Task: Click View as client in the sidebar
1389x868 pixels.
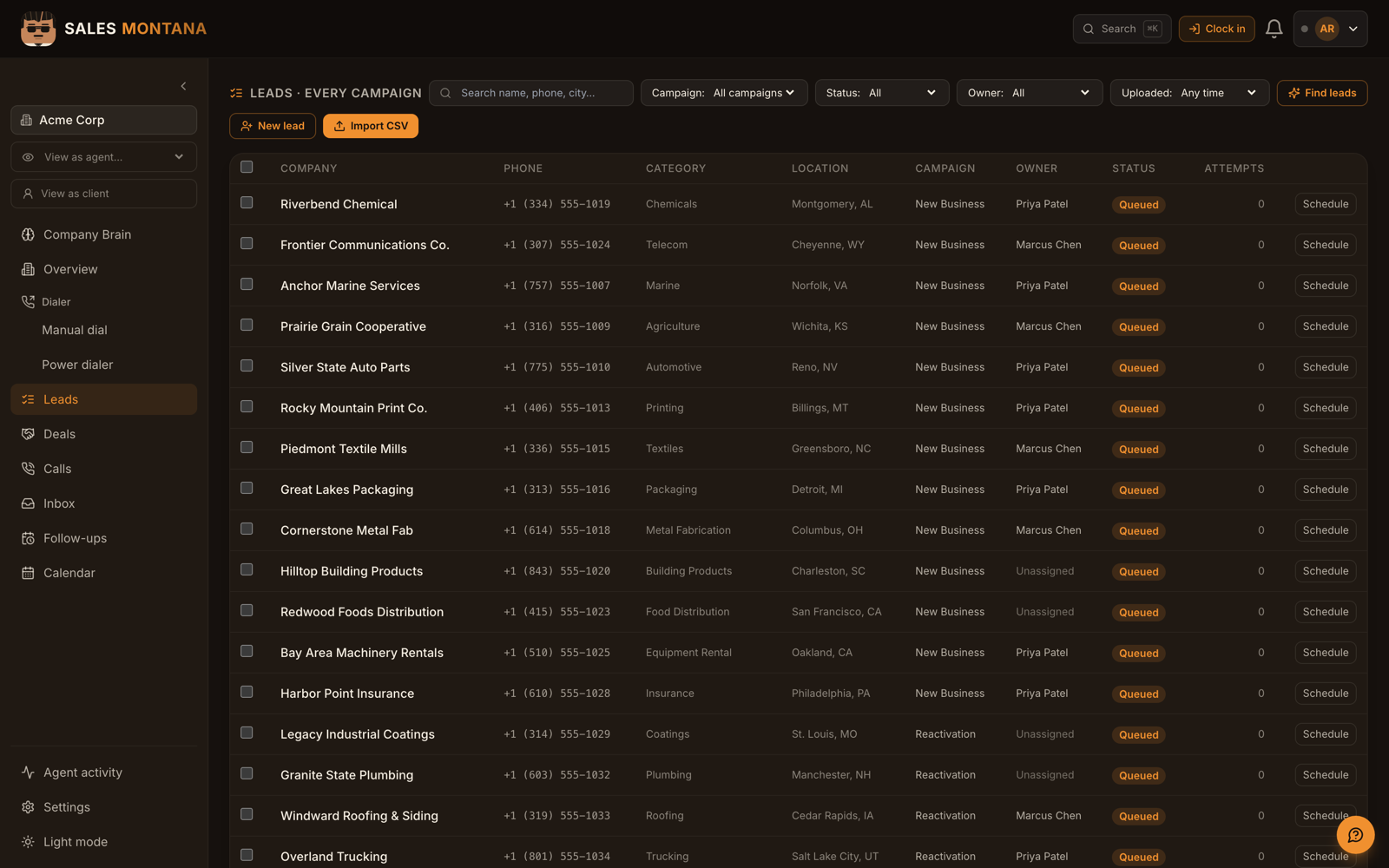Action: [x=104, y=194]
